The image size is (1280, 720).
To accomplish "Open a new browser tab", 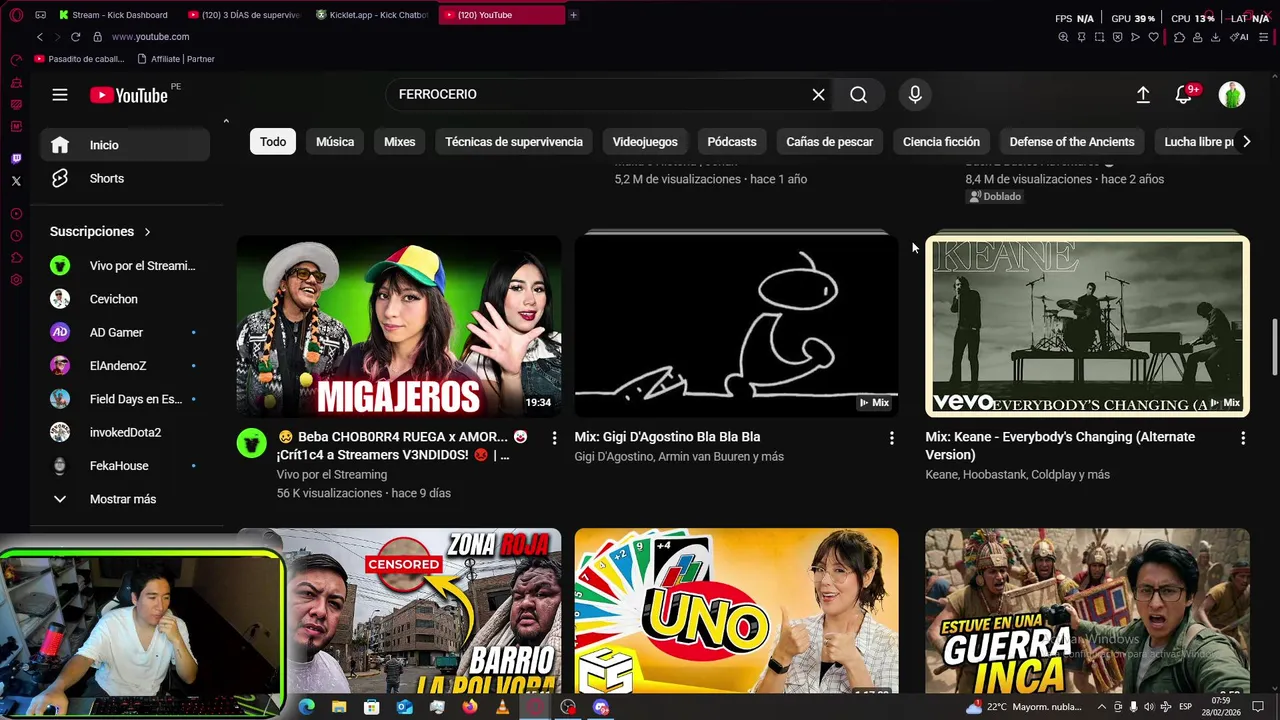I will point(573,15).
